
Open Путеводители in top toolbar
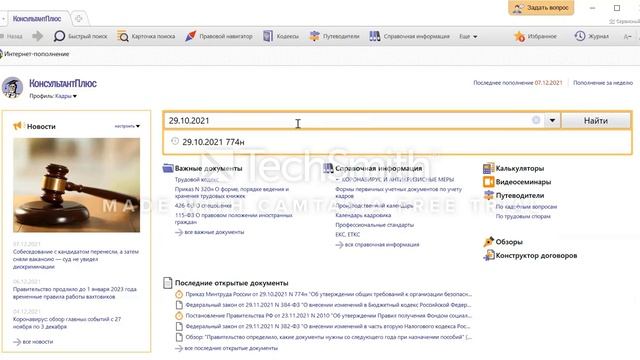(x=334, y=36)
